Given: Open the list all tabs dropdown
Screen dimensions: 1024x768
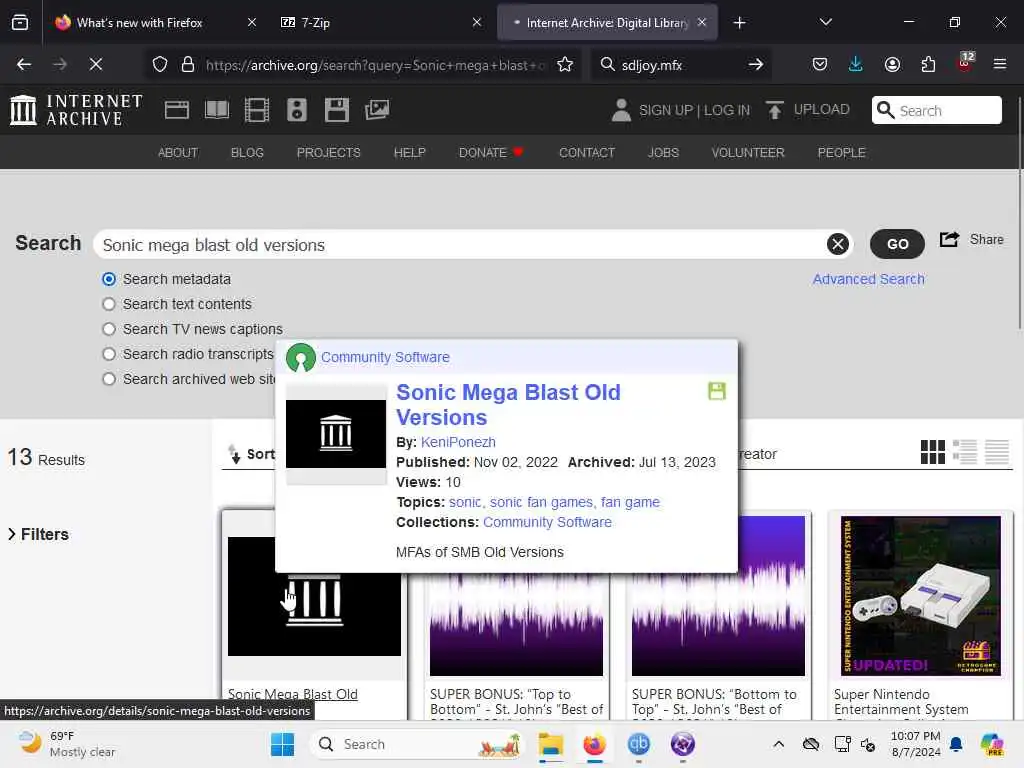Looking at the screenshot, I should click(825, 22).
